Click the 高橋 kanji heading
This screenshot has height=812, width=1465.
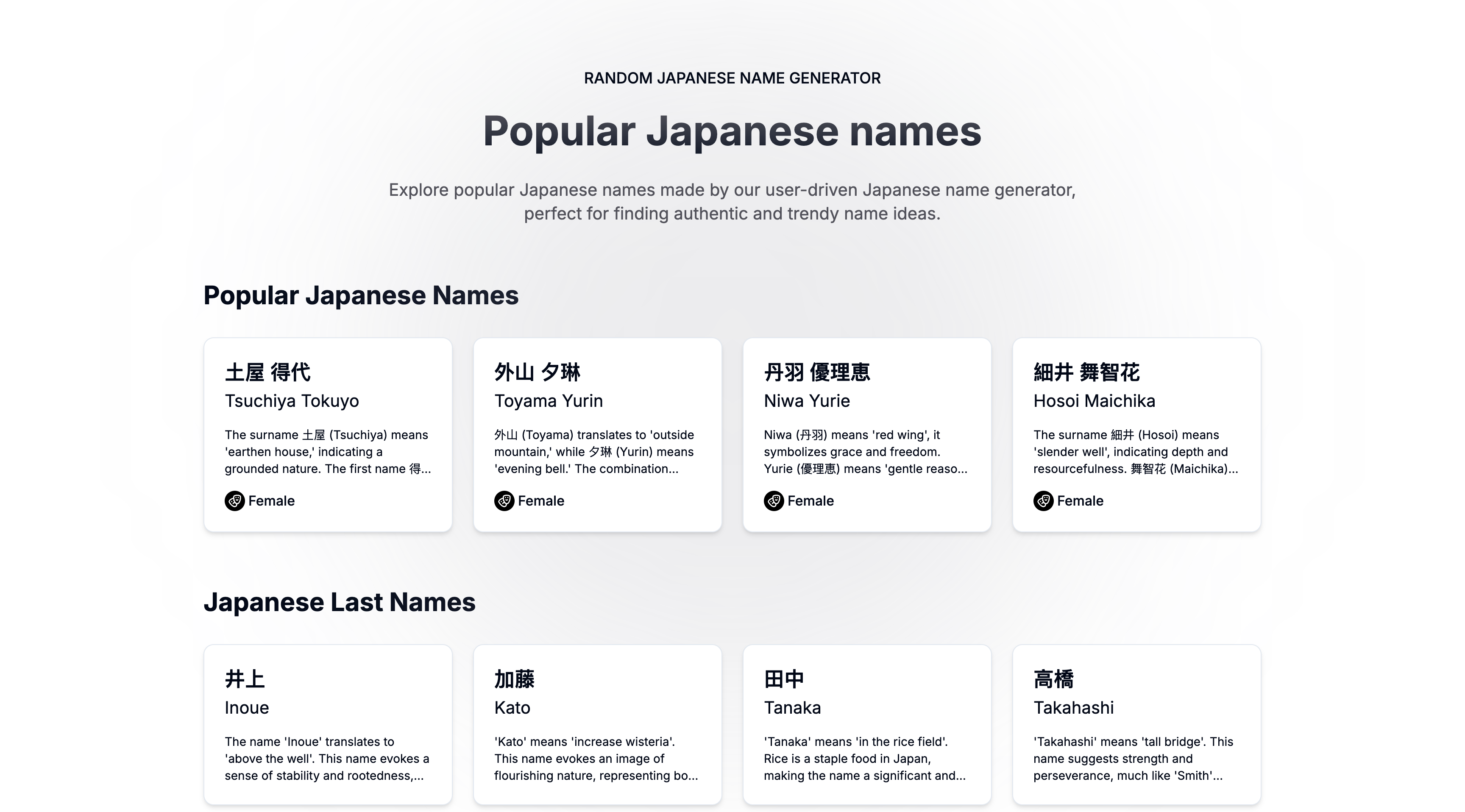[1053, 679]
